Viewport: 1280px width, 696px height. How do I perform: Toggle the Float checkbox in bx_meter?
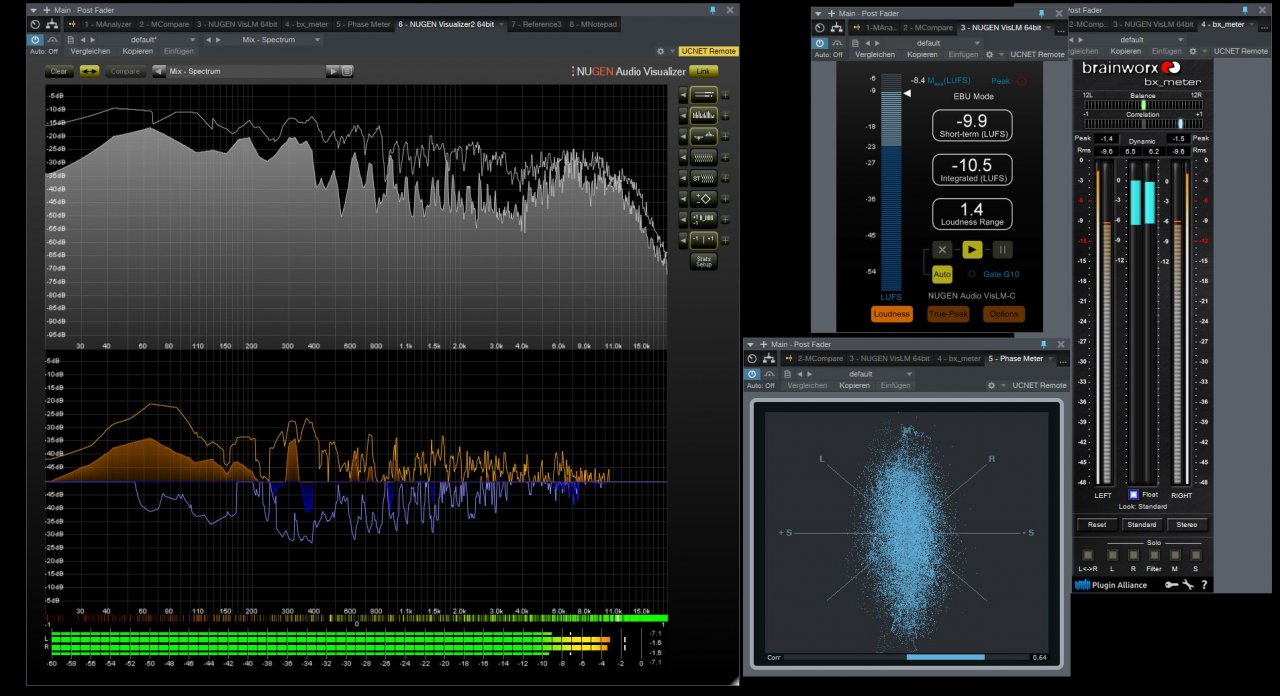pos(1132,494)
